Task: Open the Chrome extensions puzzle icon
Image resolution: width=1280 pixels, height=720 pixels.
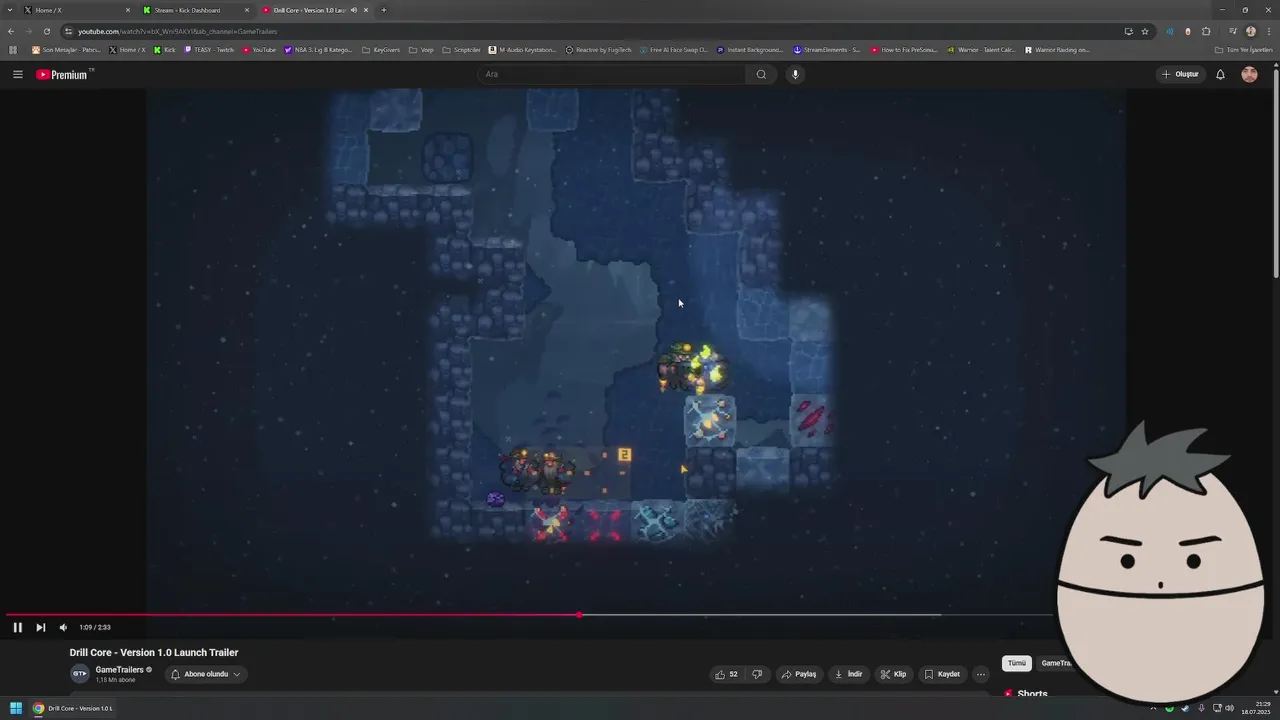Action: [x=1206, y=31]
